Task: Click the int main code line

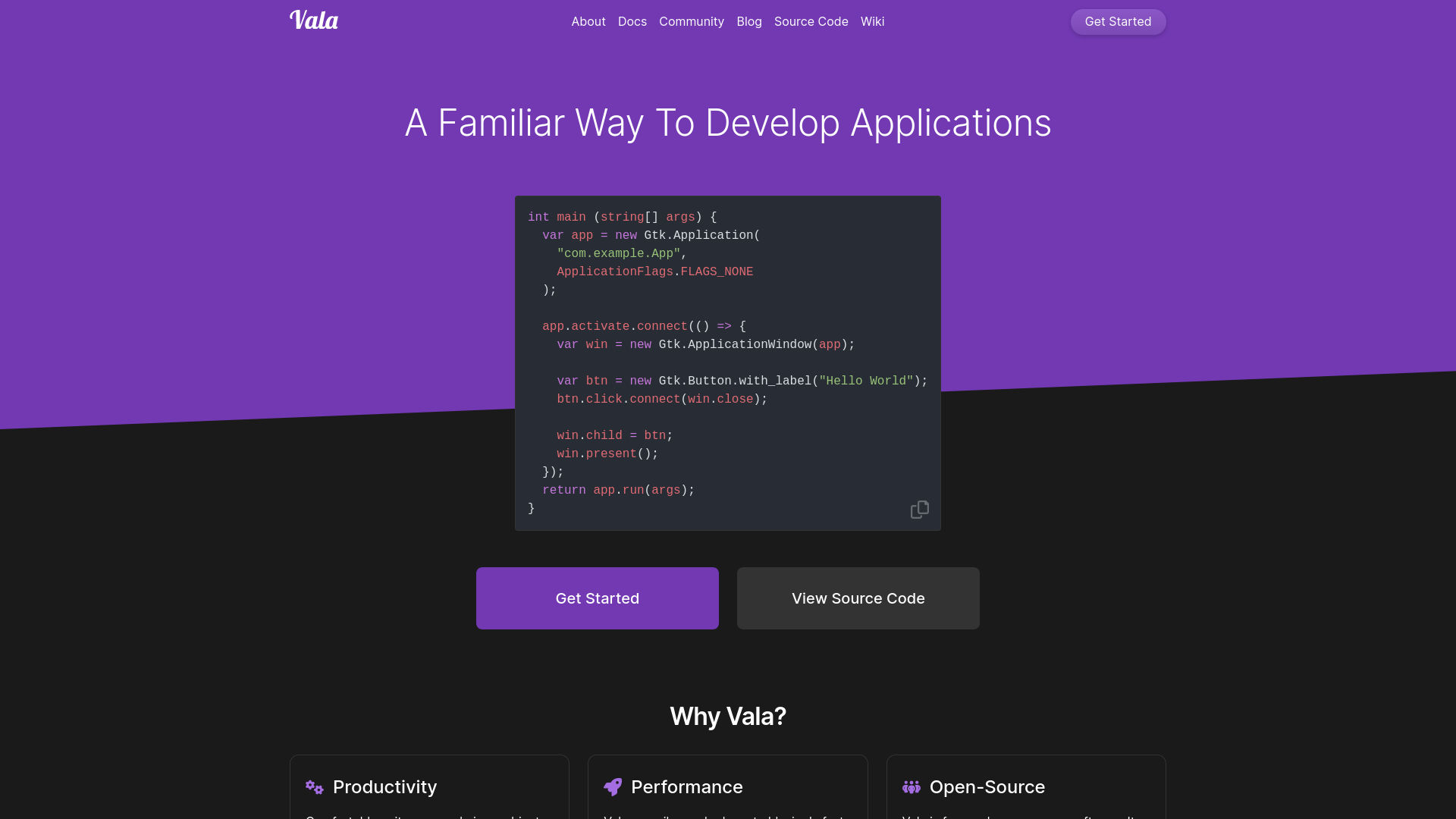Action: coord(623,218)
